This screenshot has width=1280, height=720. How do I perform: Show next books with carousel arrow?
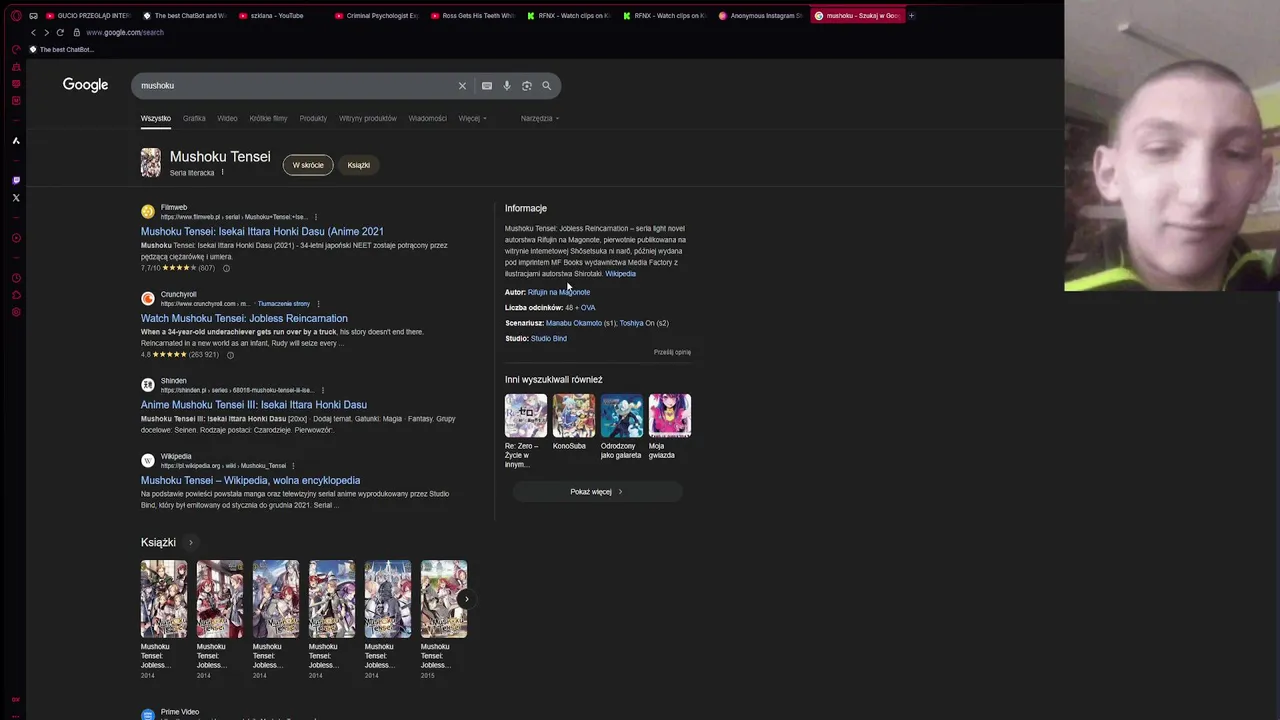point(466,599)
